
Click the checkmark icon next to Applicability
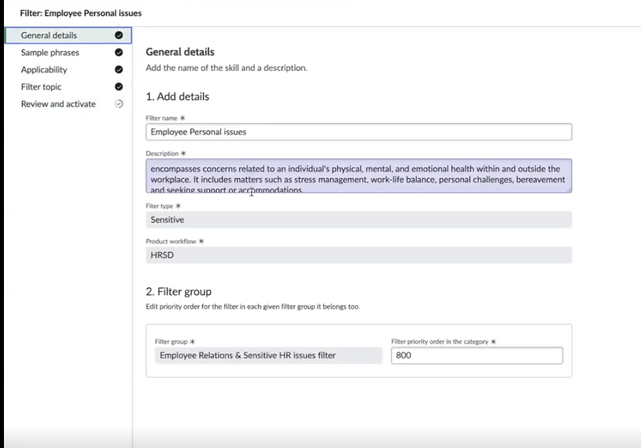point(119,69)
